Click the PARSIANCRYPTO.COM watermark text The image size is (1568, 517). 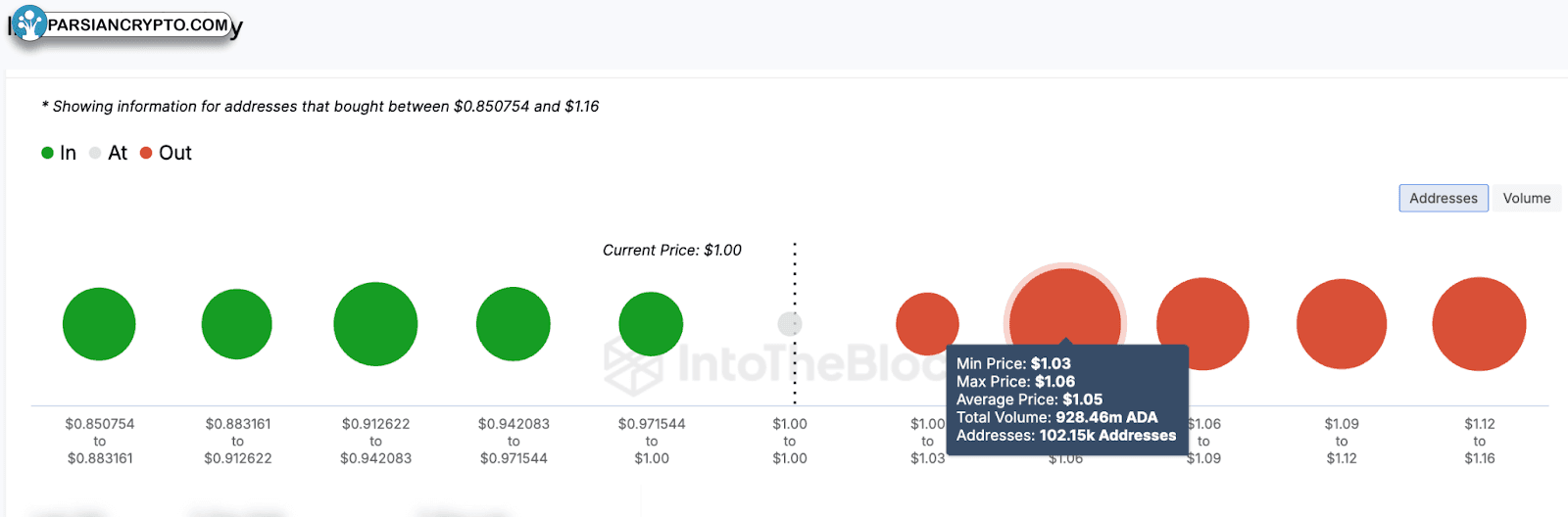point(138,24)
